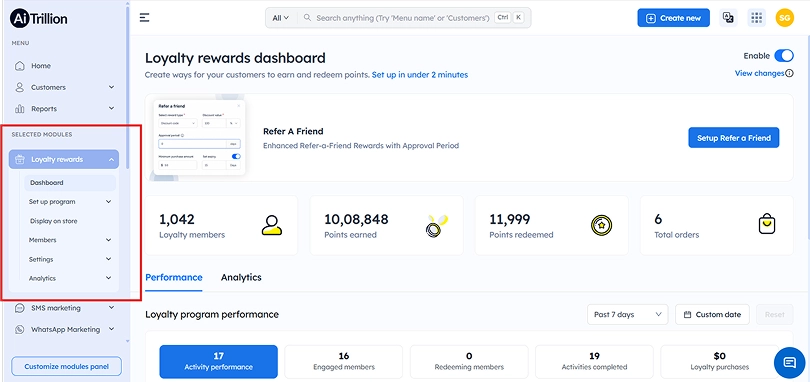810x382 pixels.
Task: Open Set up in under 2 minutes link
Action: [420, 75]
